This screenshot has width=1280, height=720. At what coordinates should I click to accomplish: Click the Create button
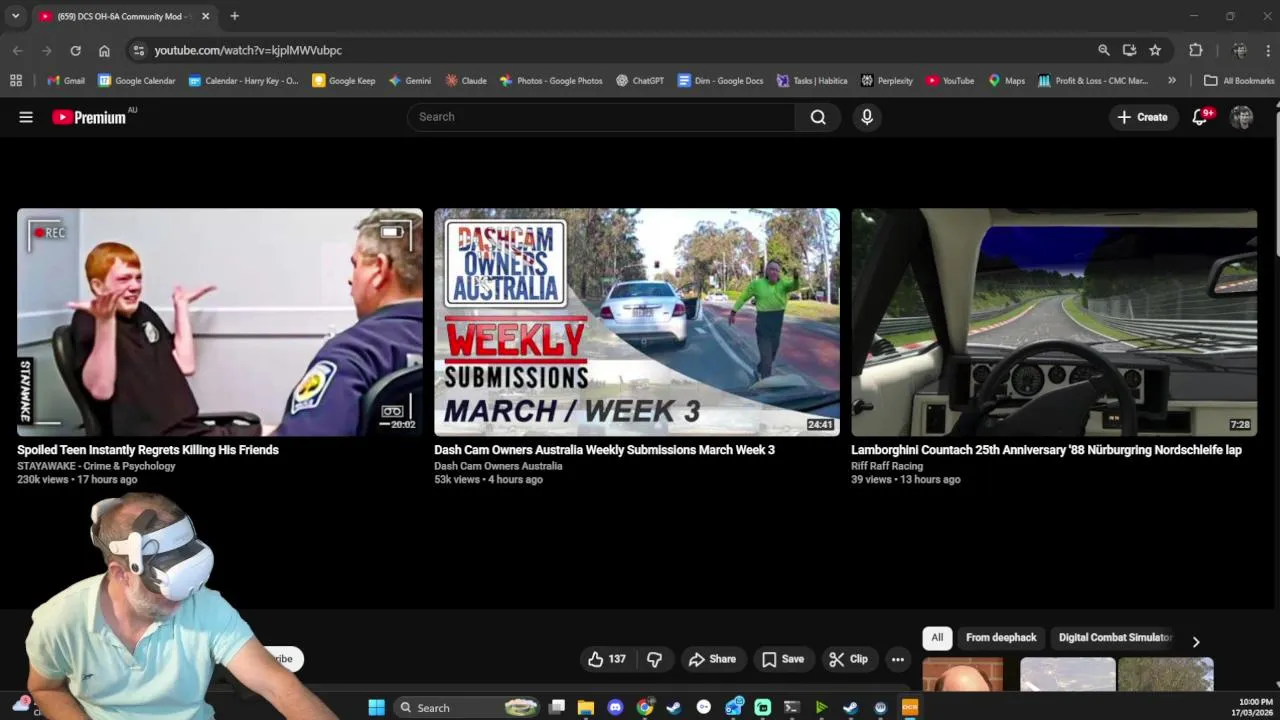point(1142,117)
